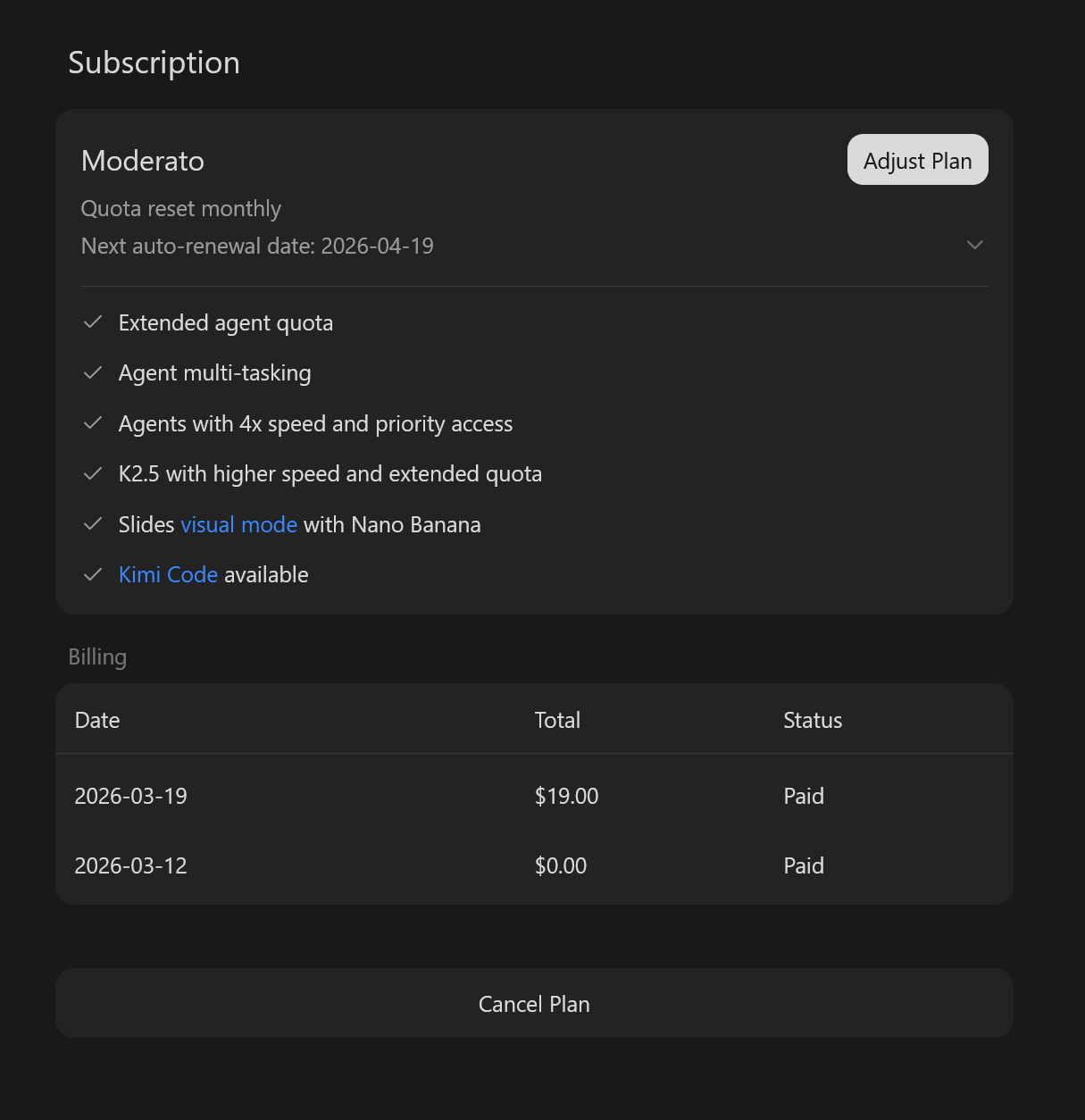Click the Moderato plan name
The height and width of the screenshot is (1120, 1085).
coord(143,161)
